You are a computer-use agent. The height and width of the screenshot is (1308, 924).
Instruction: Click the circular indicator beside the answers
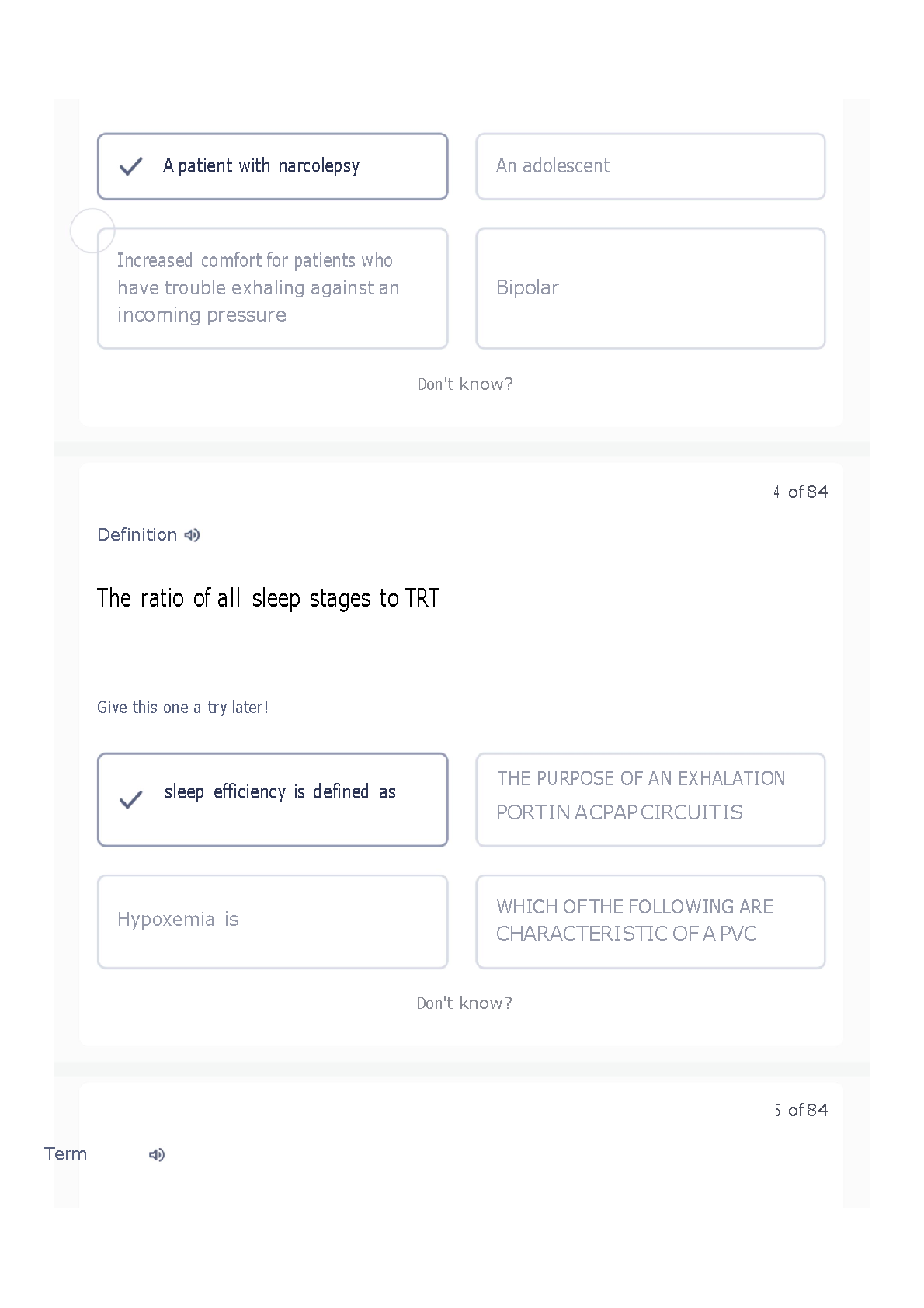(92, 231)
